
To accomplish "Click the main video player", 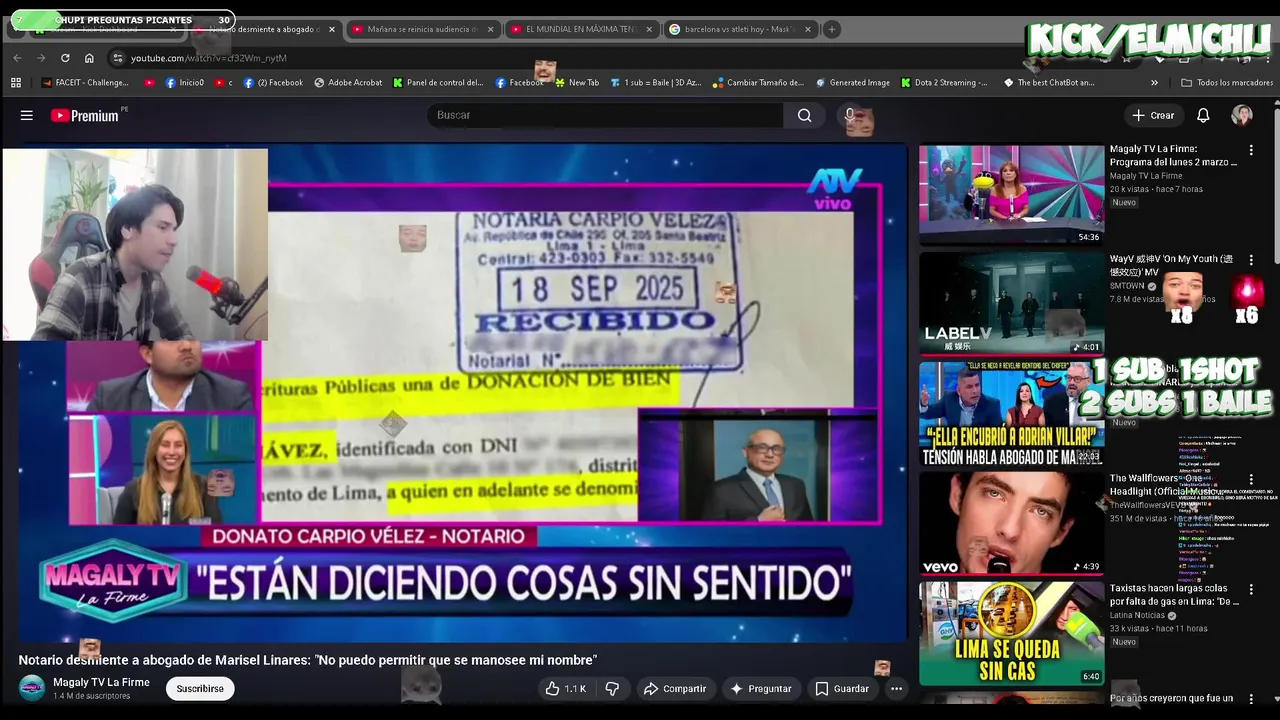I will click(462, 393).
